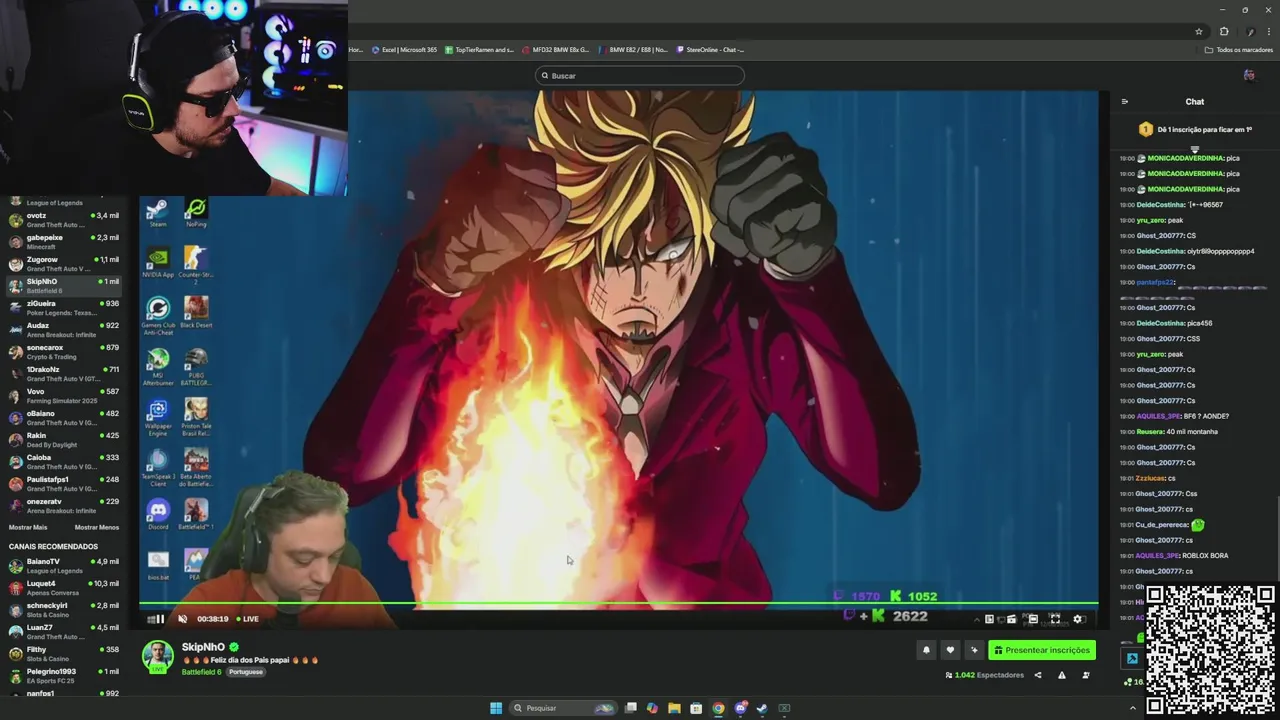Collapse the Chat panel
The image size is (1280, 720).
1125,102
